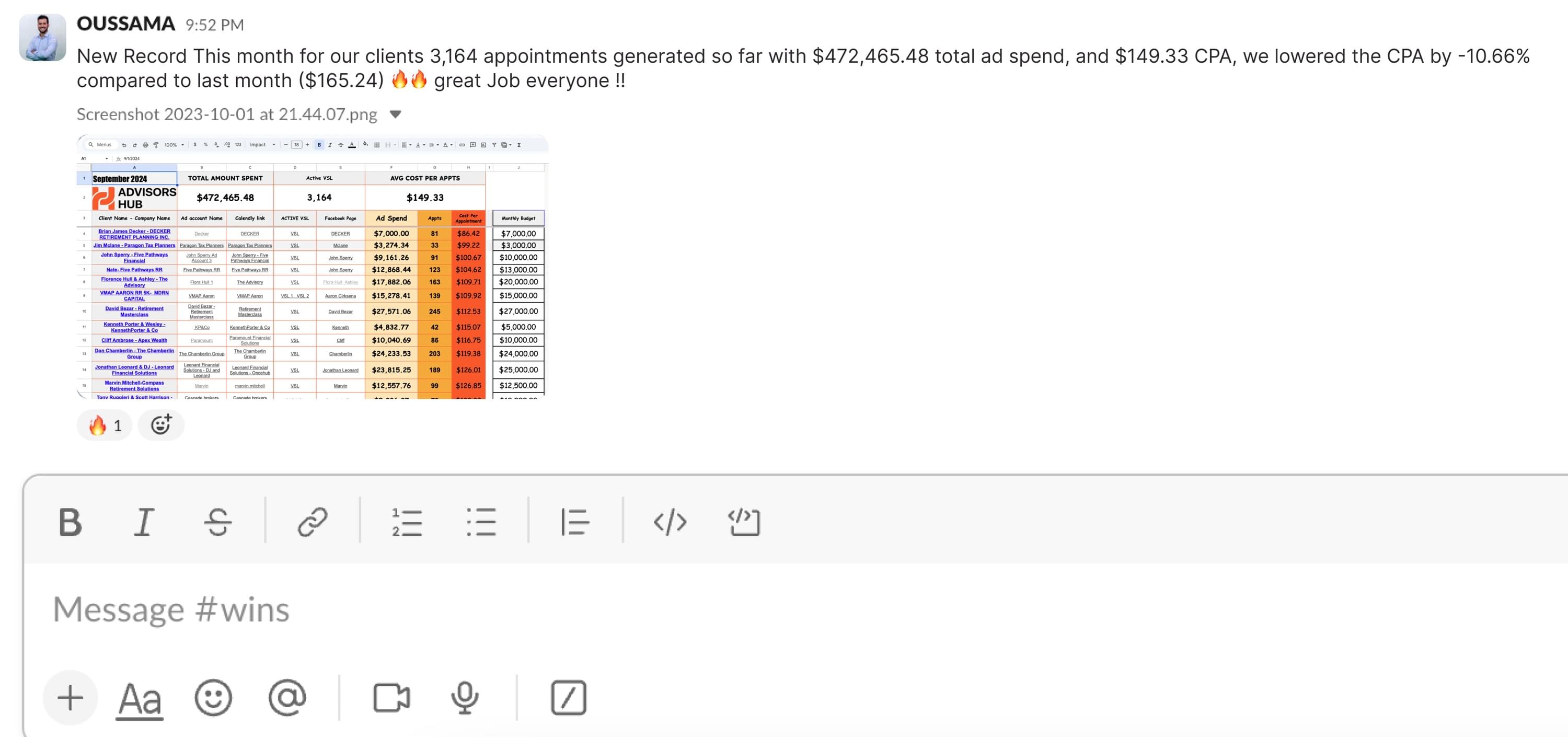This screenshot has width=1568, height=737.
Task: Toggle italic text formatting
Action: point(144,522)
